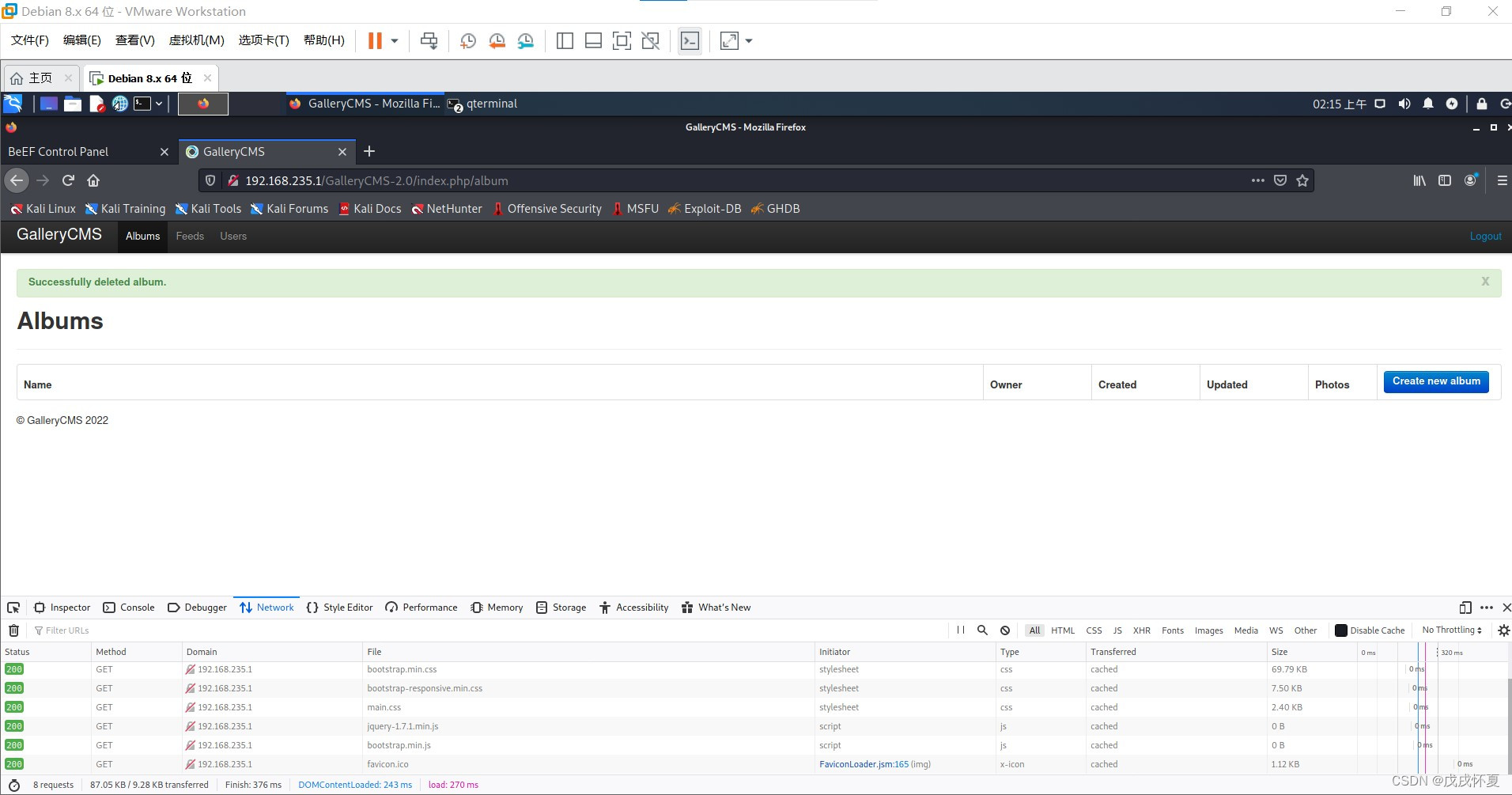
Task: Toggle the Firefox sidebars button
Action: click(1445, 180)
